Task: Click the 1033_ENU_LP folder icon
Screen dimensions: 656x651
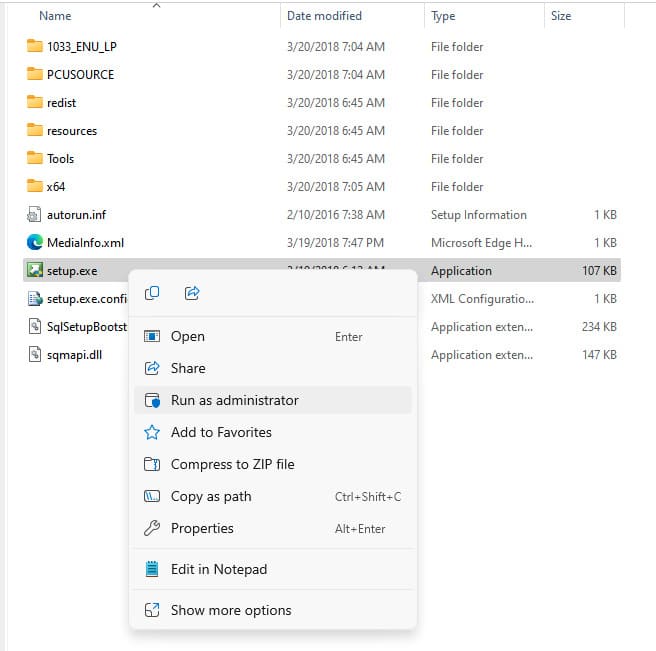Action: tap(34, 47)
